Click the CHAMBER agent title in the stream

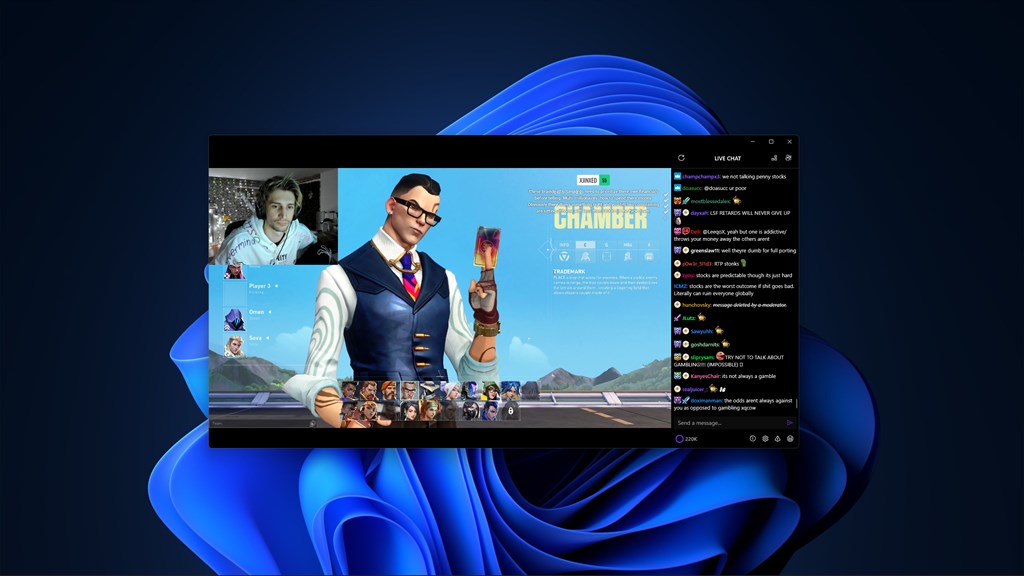601,218
